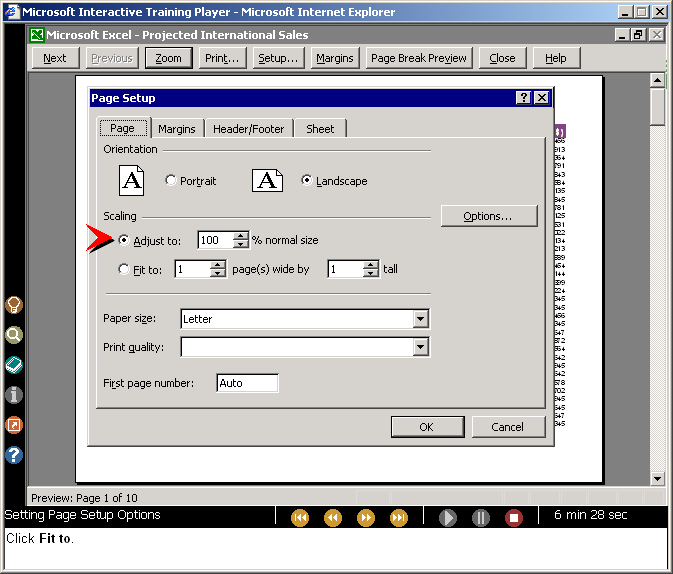Click the Print... button in toolbar
Screen dimensions: 673x574
click(222, 58)
